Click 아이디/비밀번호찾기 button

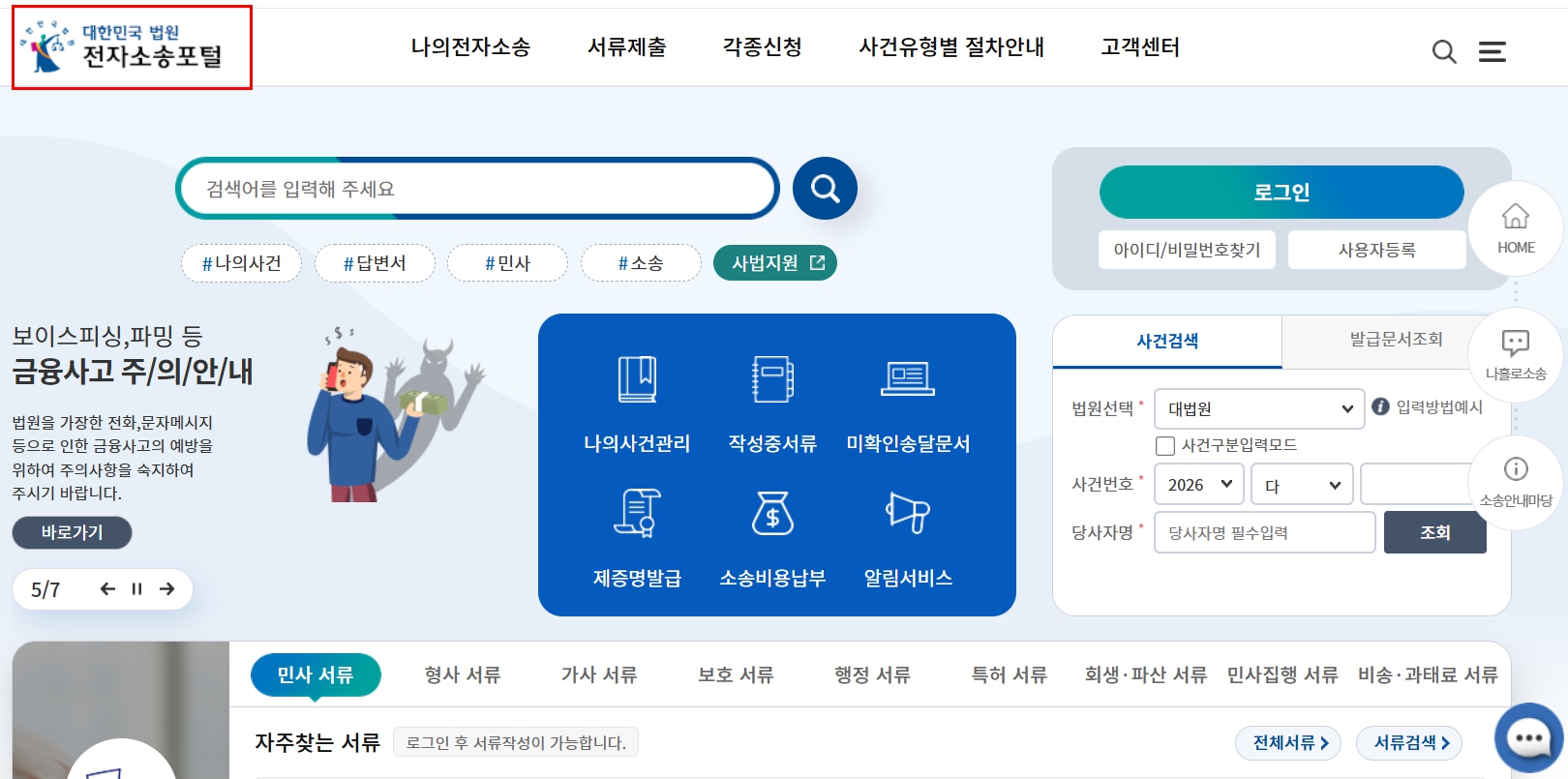[1187, 250]
